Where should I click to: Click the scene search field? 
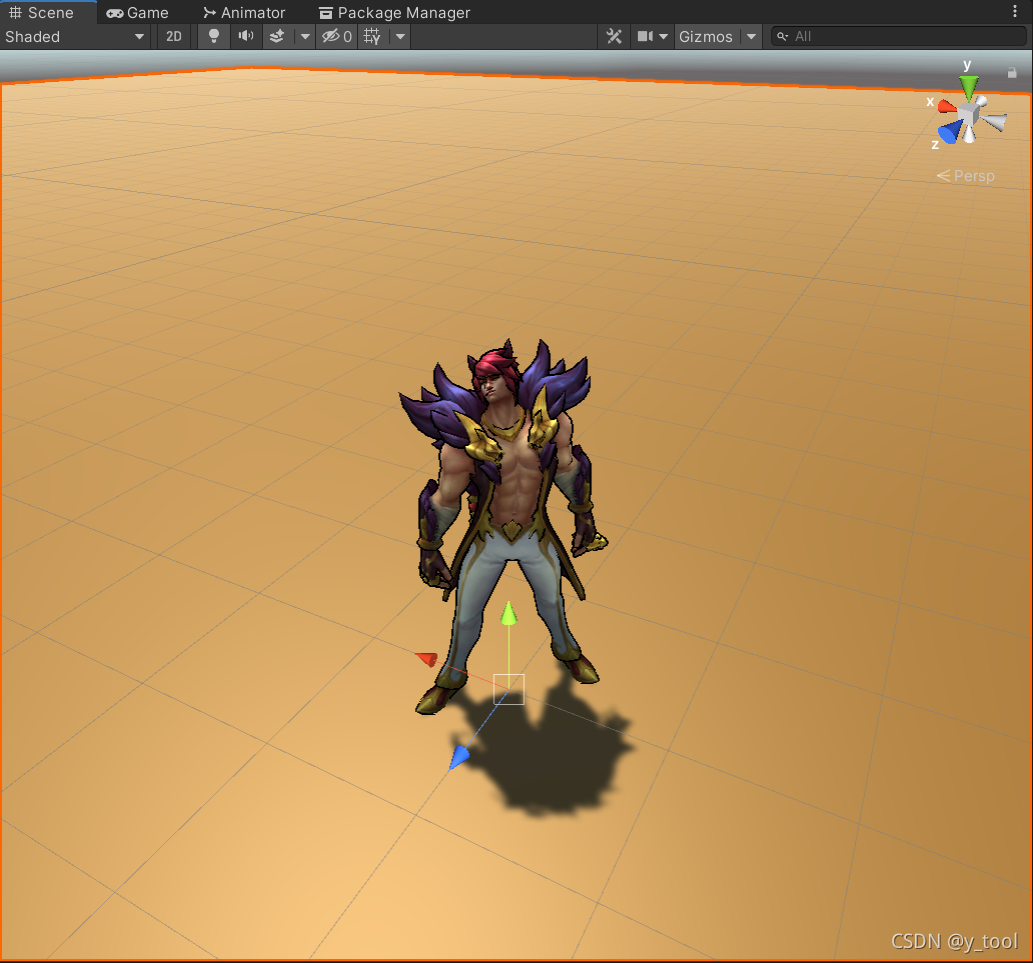[x=899, y=36]
